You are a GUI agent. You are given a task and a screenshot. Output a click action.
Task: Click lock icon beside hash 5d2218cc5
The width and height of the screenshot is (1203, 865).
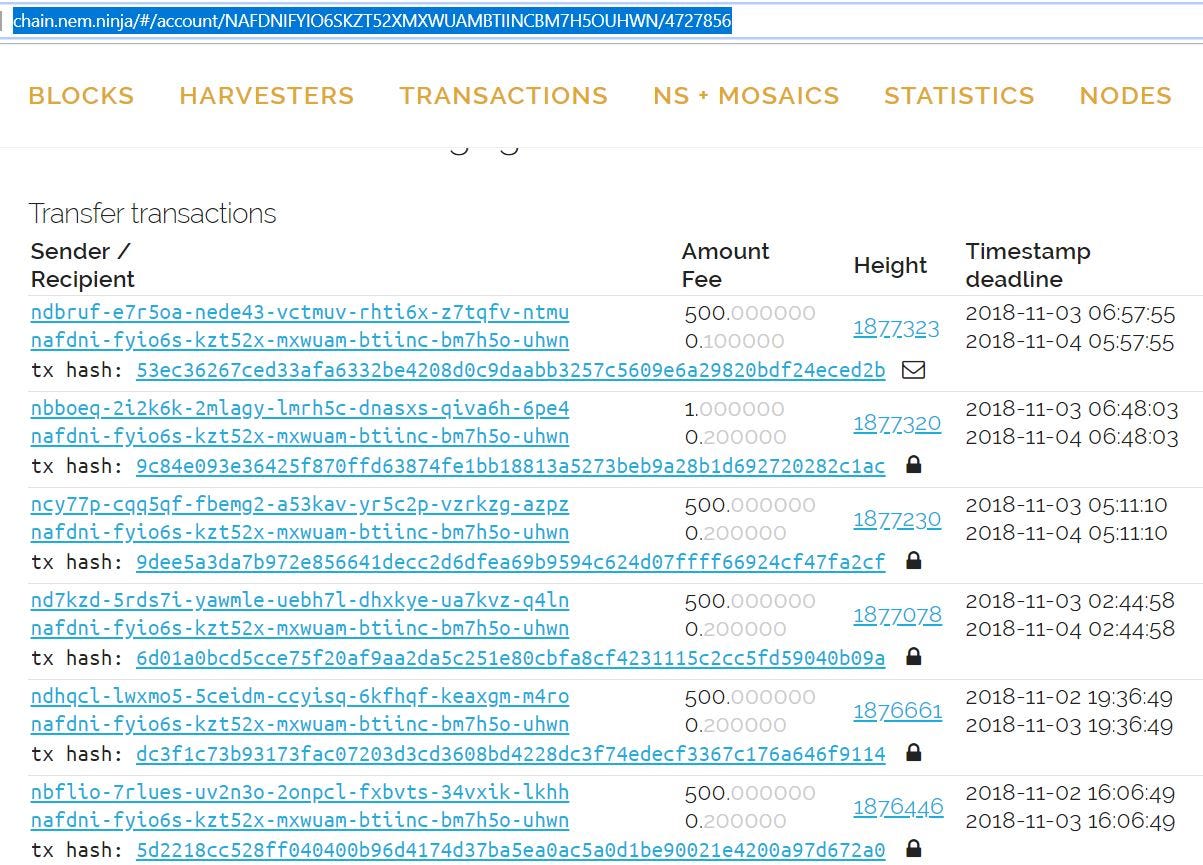pos(913,849)
